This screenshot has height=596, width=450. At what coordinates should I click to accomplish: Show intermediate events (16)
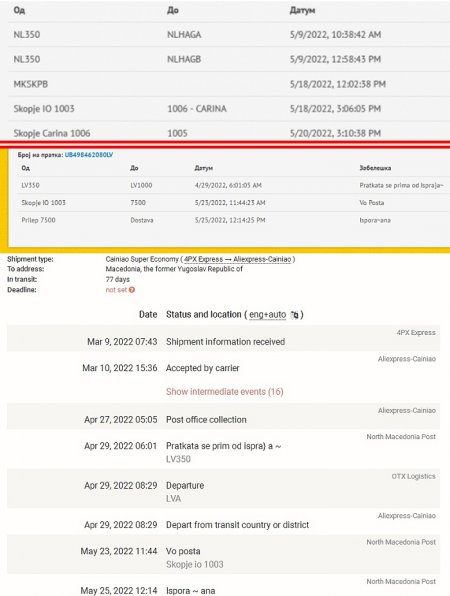click(225, 392)
